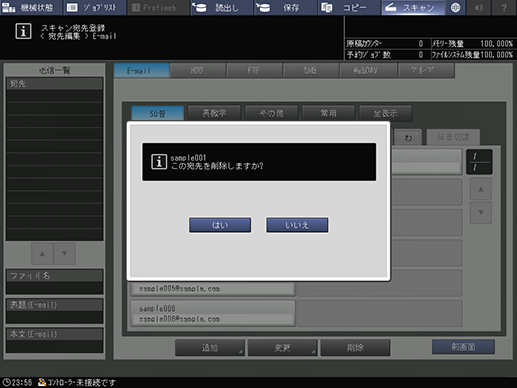The height and width of the screenshot is (388, 517).
Task: Select sample006 address entry
Action: 213,313
